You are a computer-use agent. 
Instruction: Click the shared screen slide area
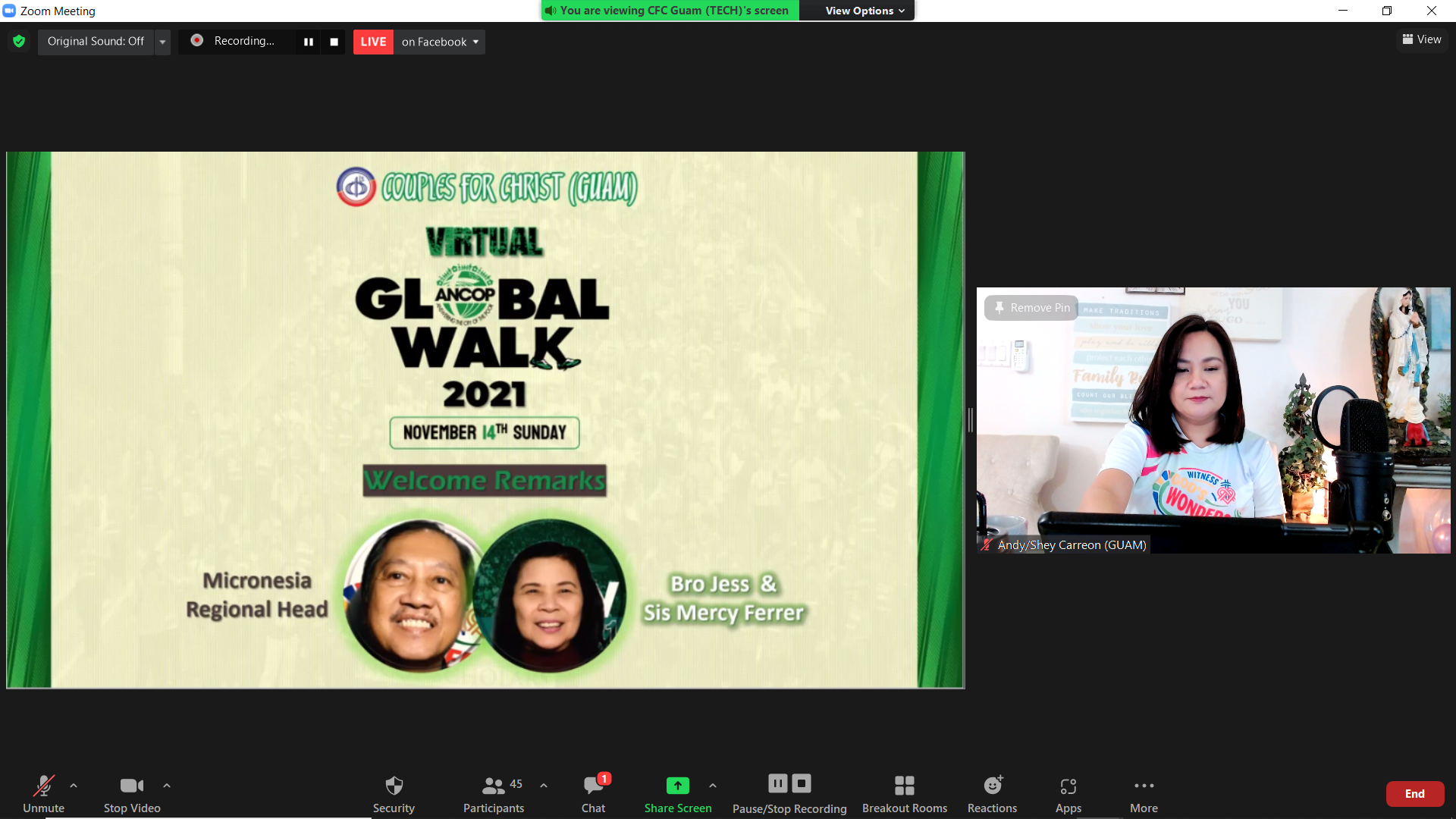pos(485,420)
